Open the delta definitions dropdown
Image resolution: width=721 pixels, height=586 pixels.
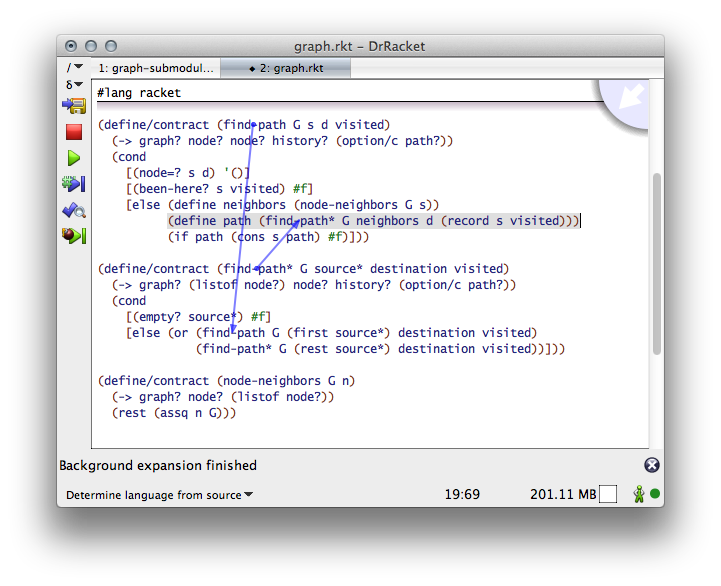coord(74,85)
